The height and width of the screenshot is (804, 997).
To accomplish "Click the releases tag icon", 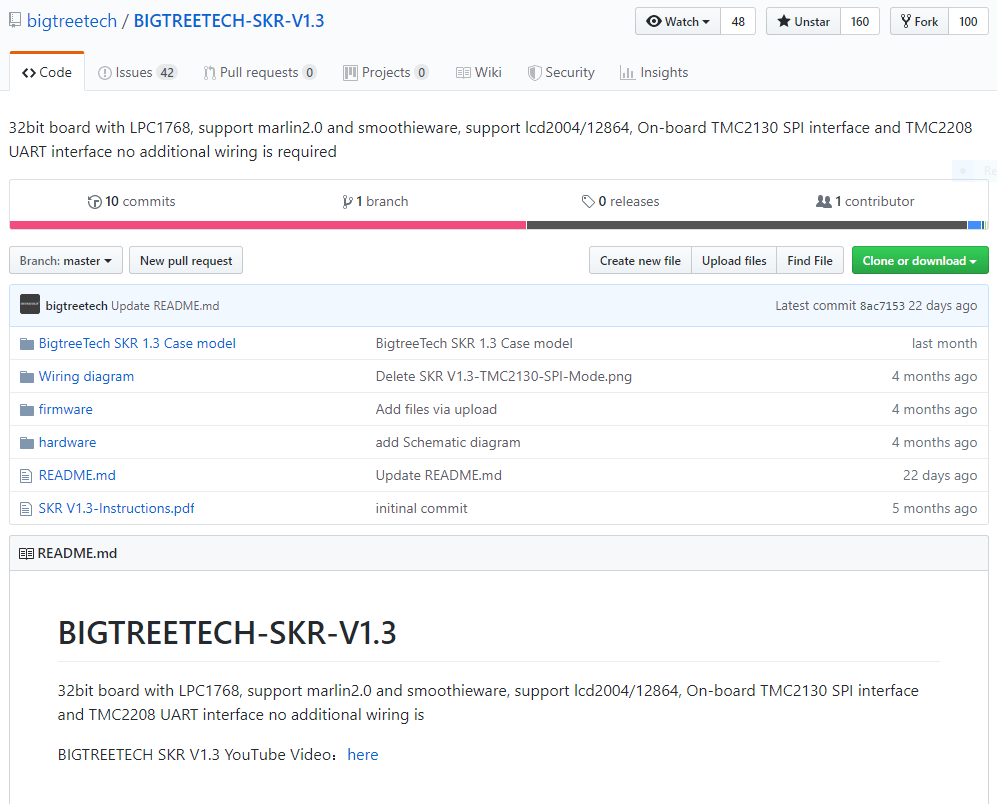I will click(x=588, y=202).
